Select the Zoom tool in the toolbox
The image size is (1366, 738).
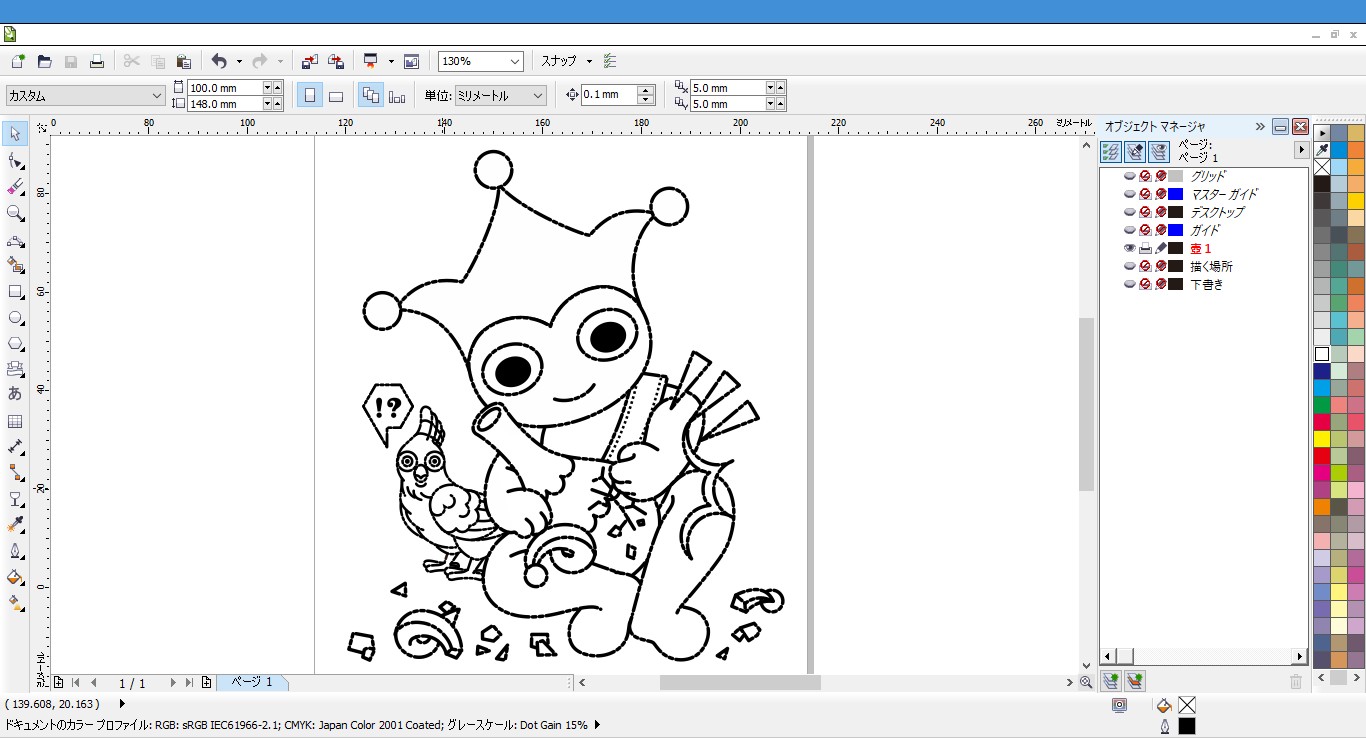click(x=15, y=213)
